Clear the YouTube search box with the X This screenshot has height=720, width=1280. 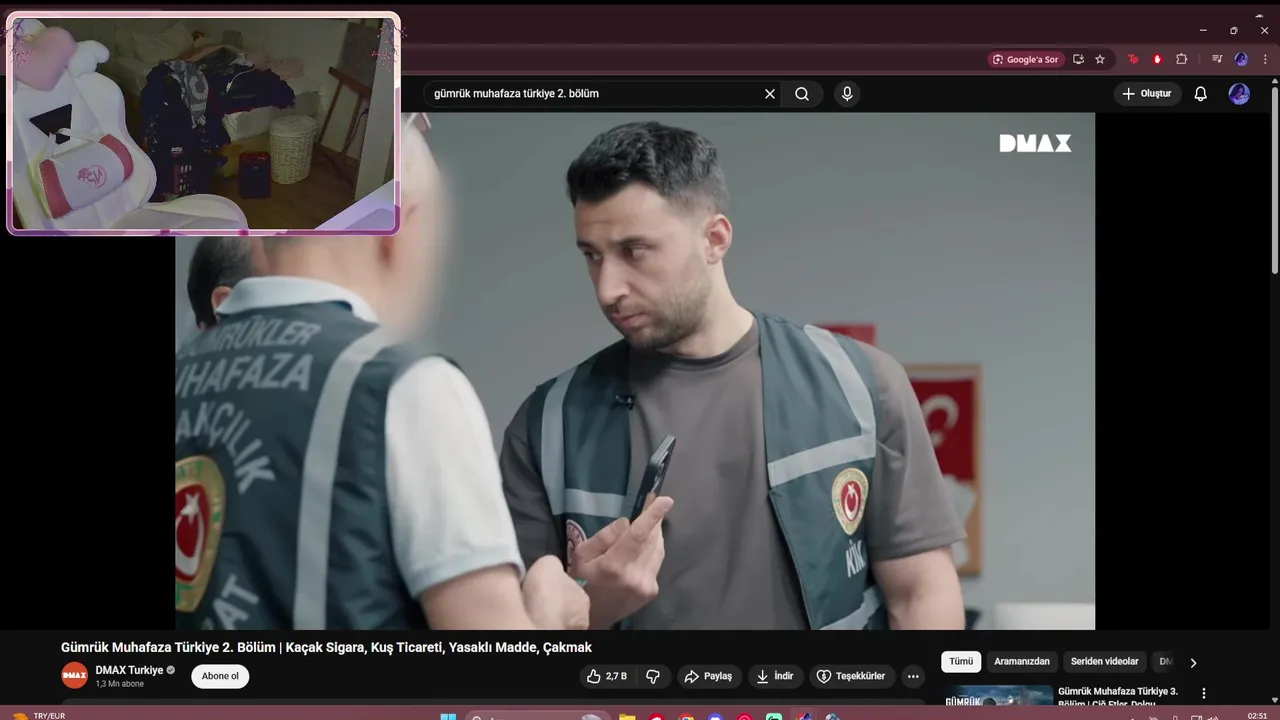(x=770, y=94)
